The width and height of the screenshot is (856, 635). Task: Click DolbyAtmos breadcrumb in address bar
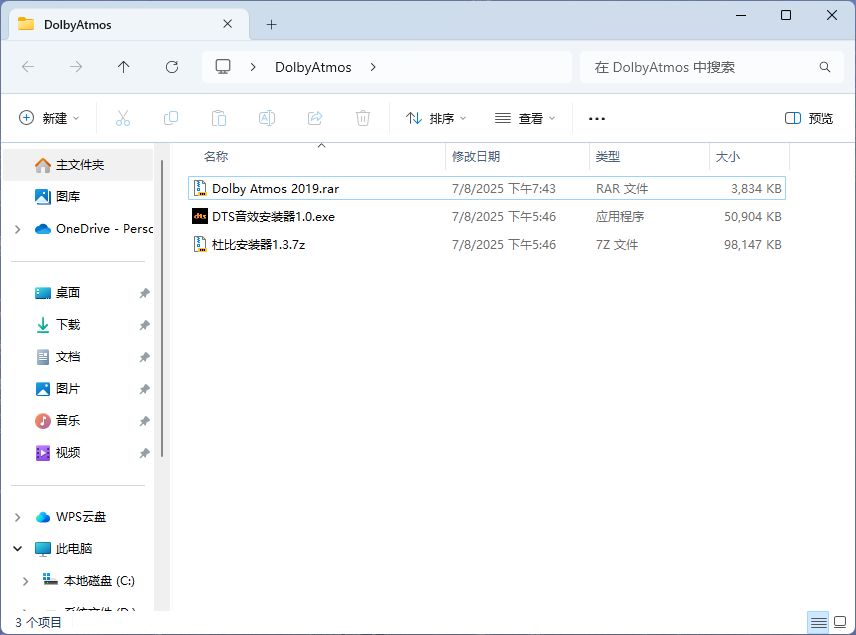tap(313, 67)
